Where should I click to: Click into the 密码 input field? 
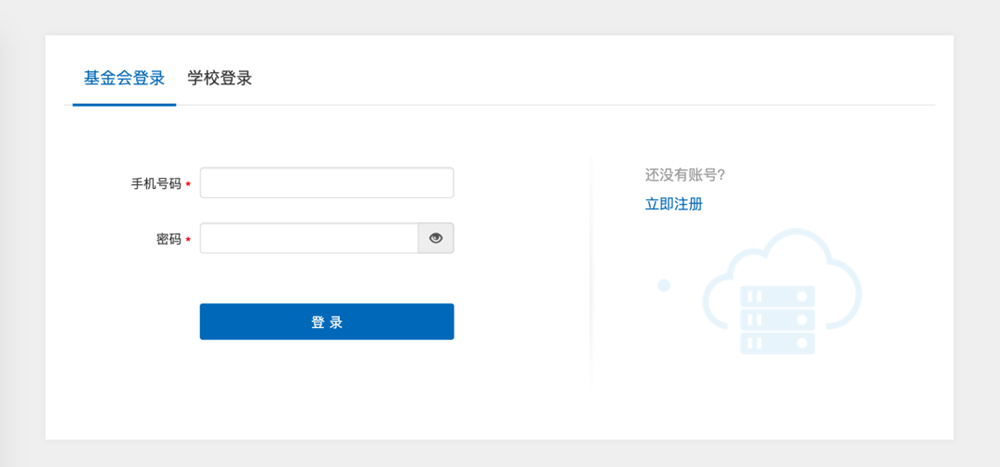pyautogui.click(x=309, y=238)
